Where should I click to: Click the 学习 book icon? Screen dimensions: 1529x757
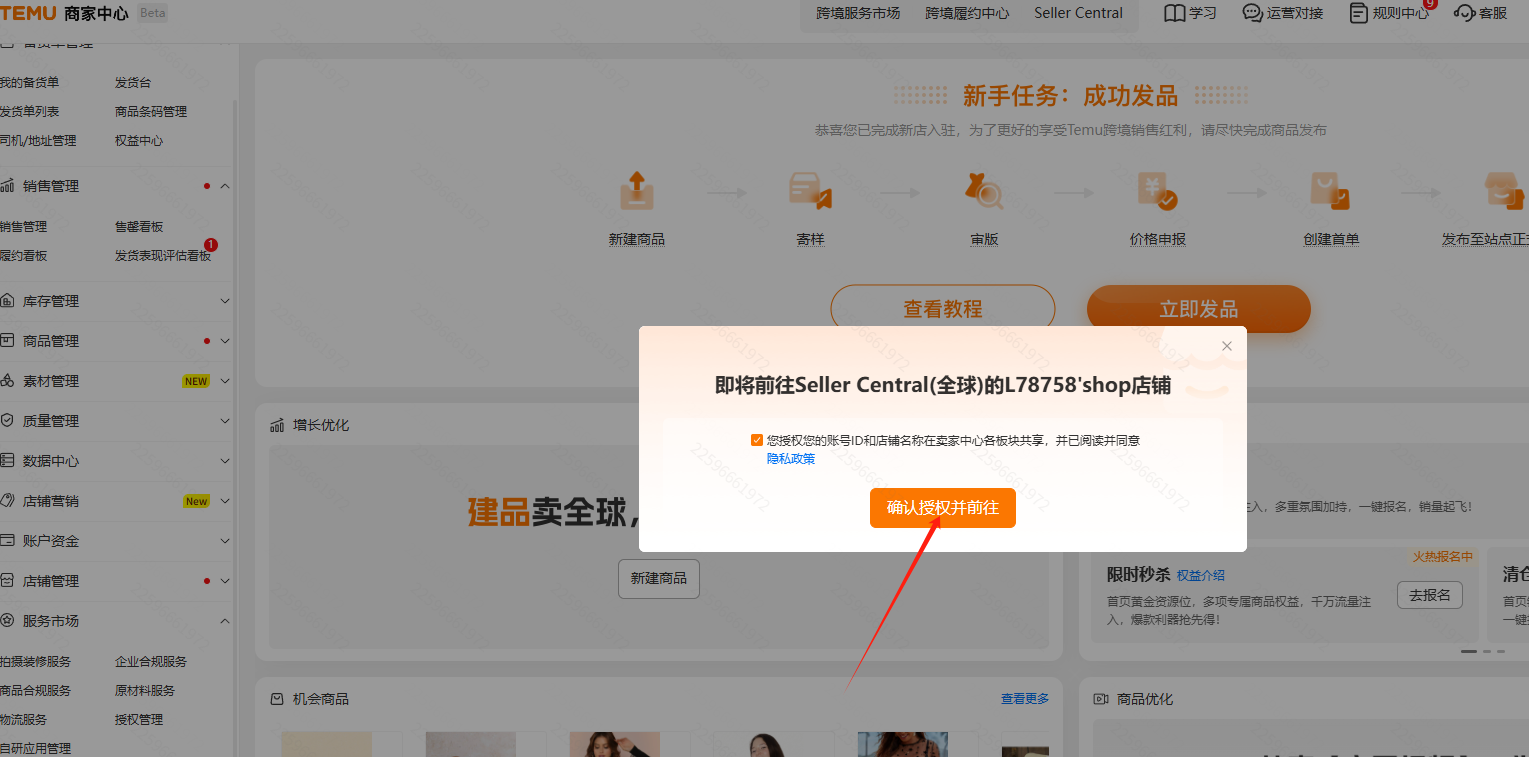click(1175, 13)
